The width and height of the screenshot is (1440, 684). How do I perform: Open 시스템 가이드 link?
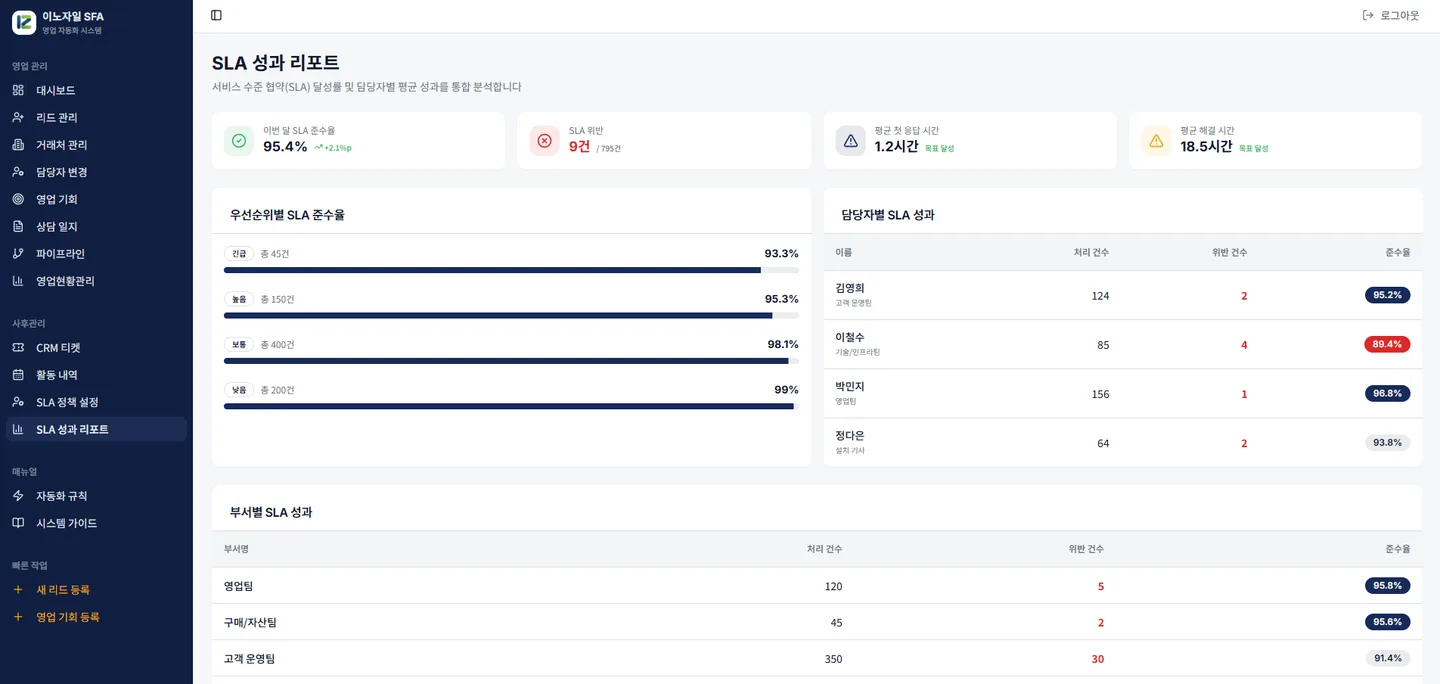[96, 523]
